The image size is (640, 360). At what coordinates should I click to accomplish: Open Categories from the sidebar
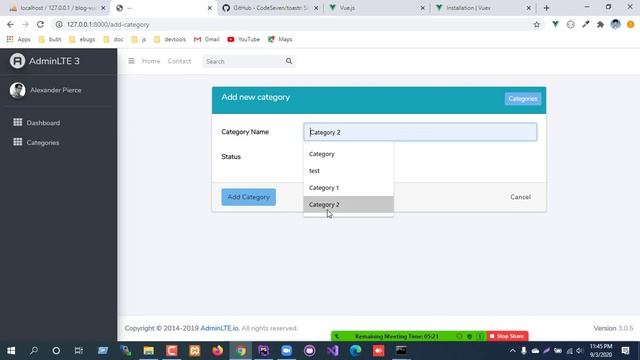coord(43,142)
